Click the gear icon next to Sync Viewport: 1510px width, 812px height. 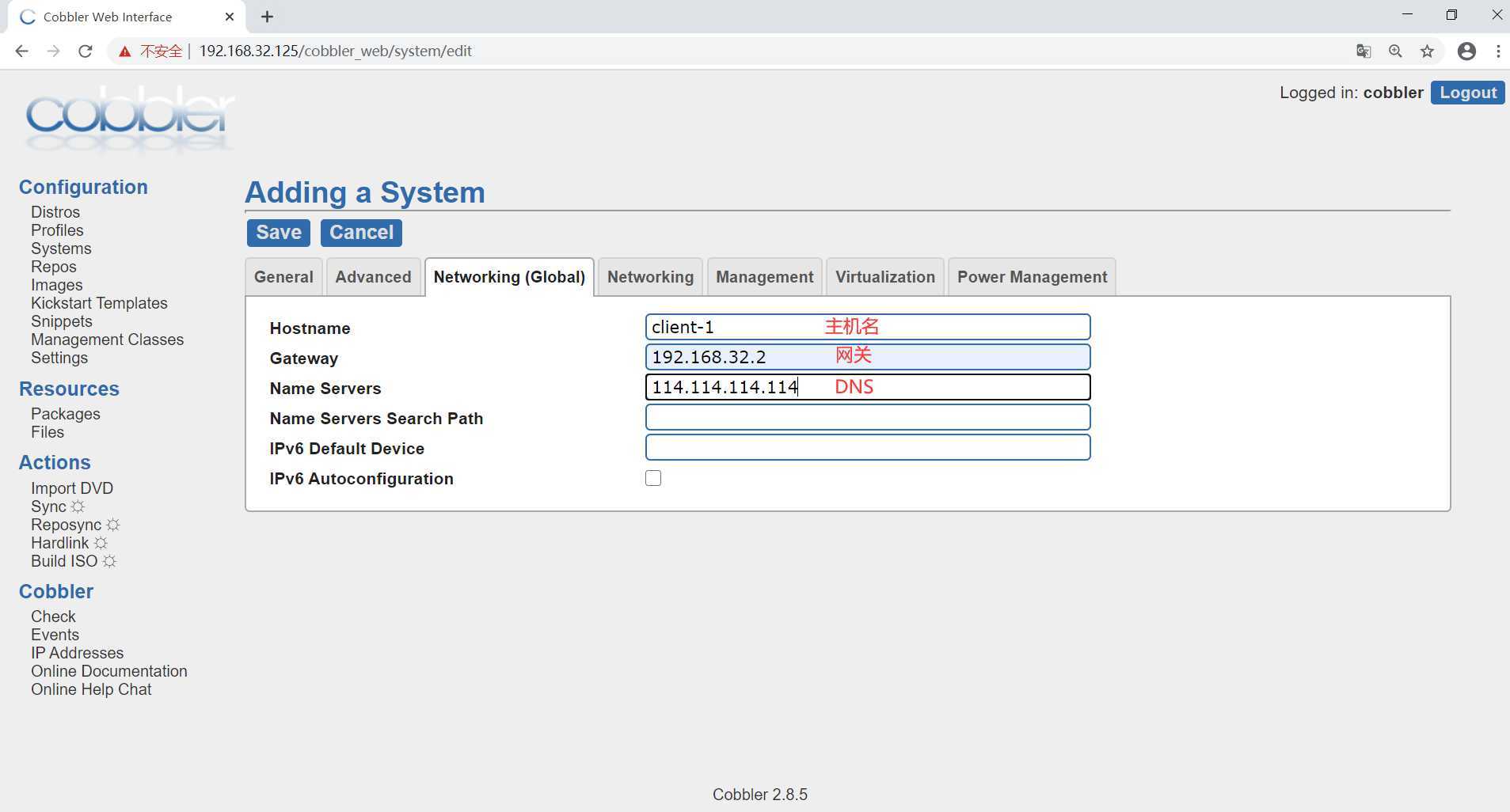pyautogui.click(x=78, y=507)
